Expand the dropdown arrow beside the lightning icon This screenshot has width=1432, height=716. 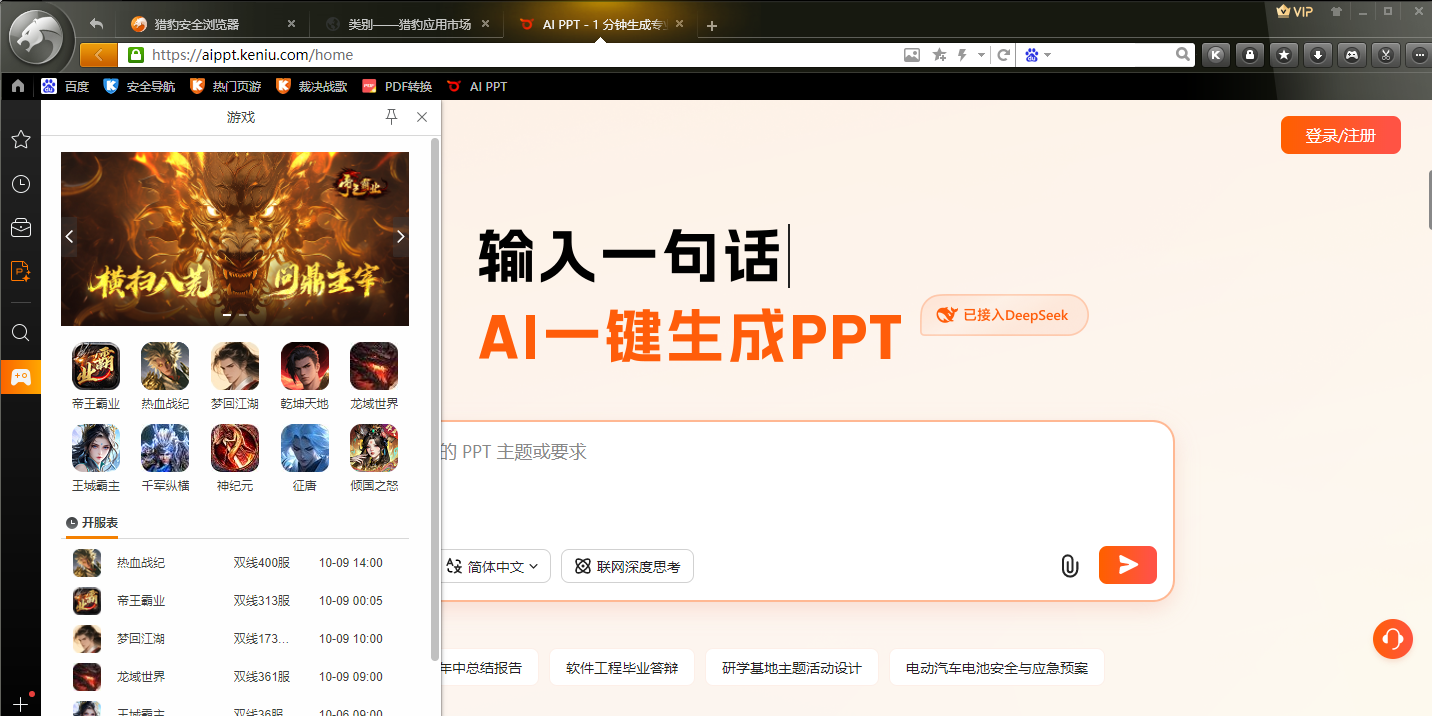(x=982, y=55)
